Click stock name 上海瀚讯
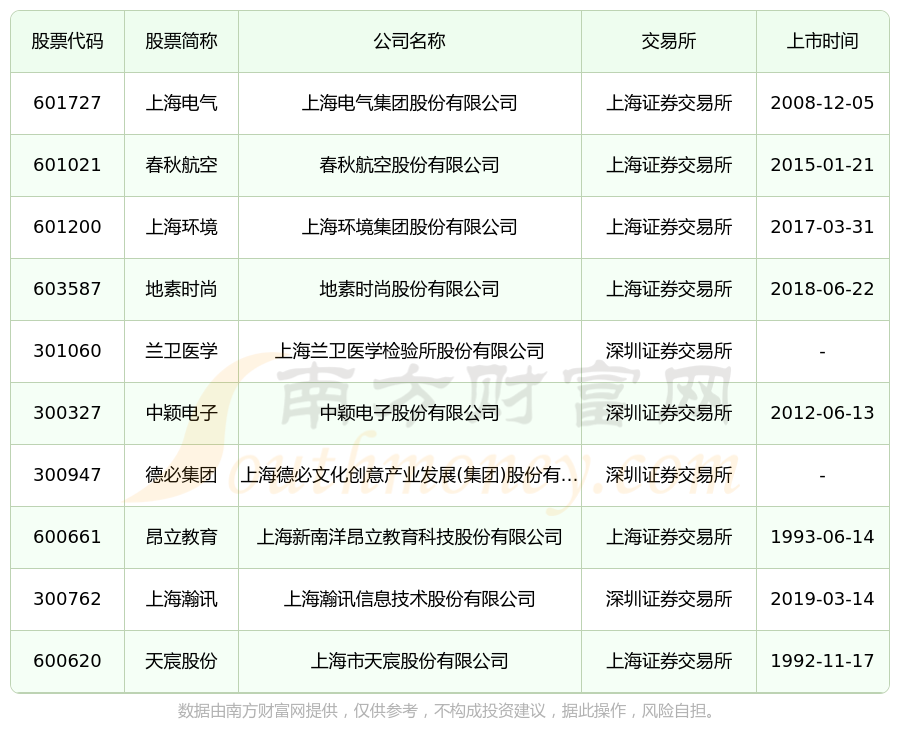 click(x=181, y=599)
